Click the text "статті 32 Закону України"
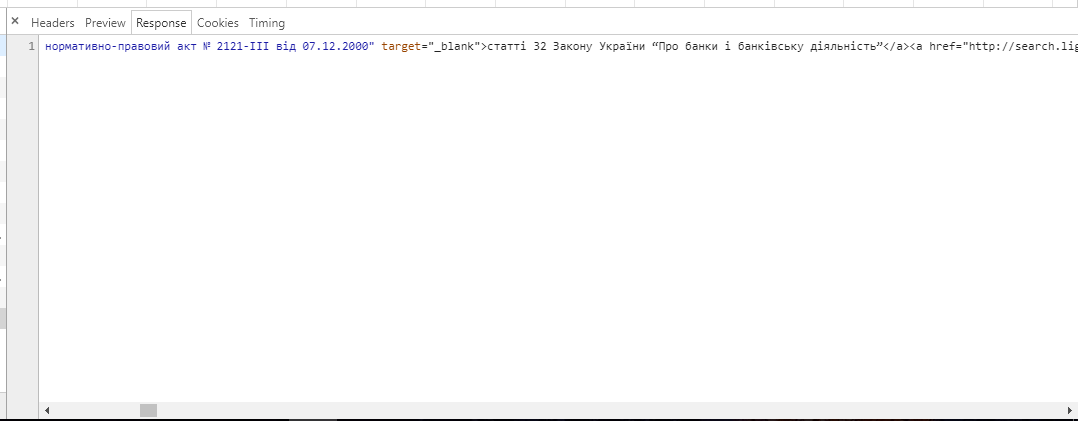This screenshot has width=1078, height=421. pos(565,47)
